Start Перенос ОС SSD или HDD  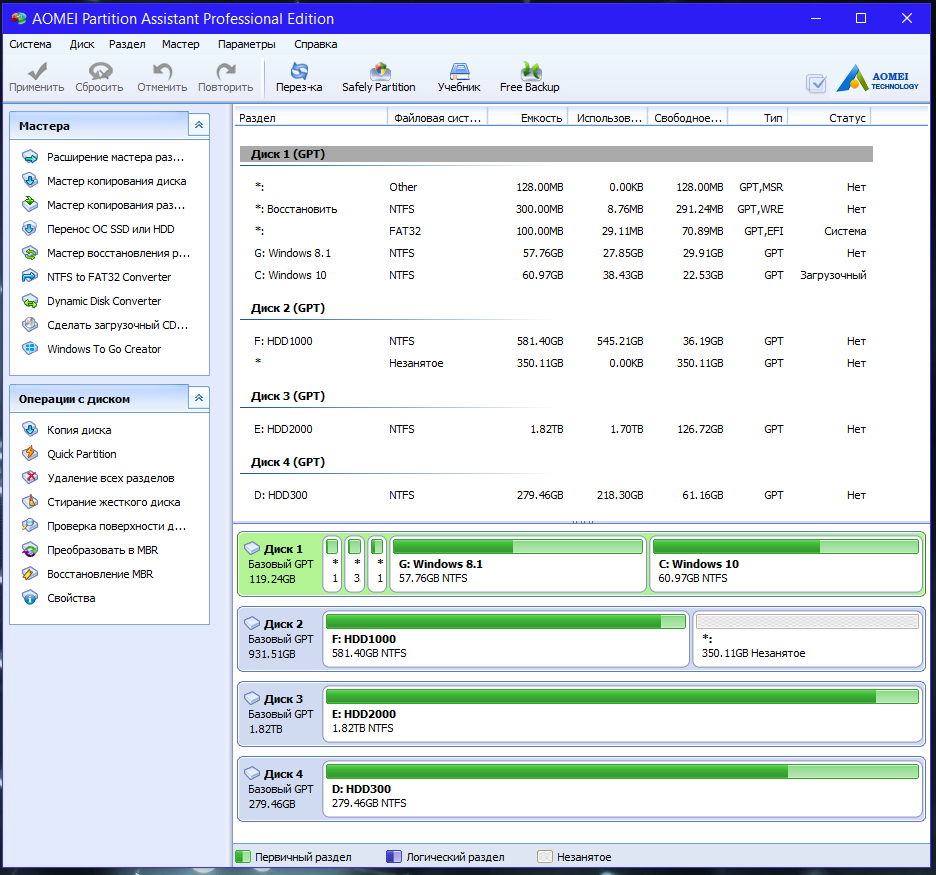[x=99, y=229]
